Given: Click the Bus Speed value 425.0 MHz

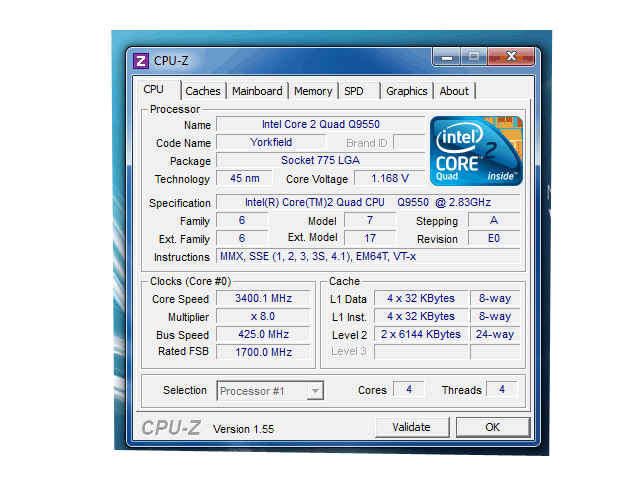Looking at the screenshot, I should coord(263,334).
